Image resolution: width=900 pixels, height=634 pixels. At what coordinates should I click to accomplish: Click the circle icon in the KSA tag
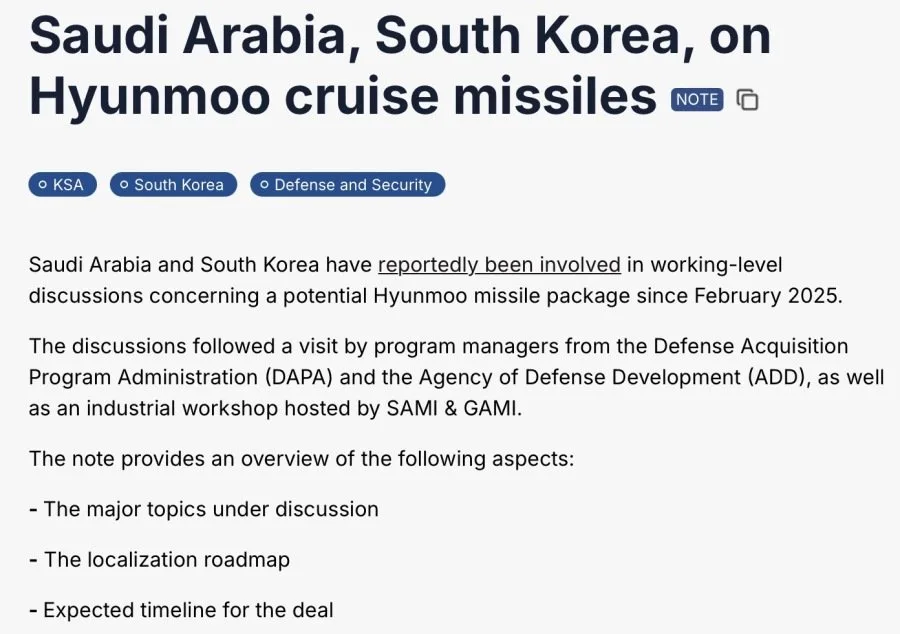pyautogui.click(x=42, y=185)
